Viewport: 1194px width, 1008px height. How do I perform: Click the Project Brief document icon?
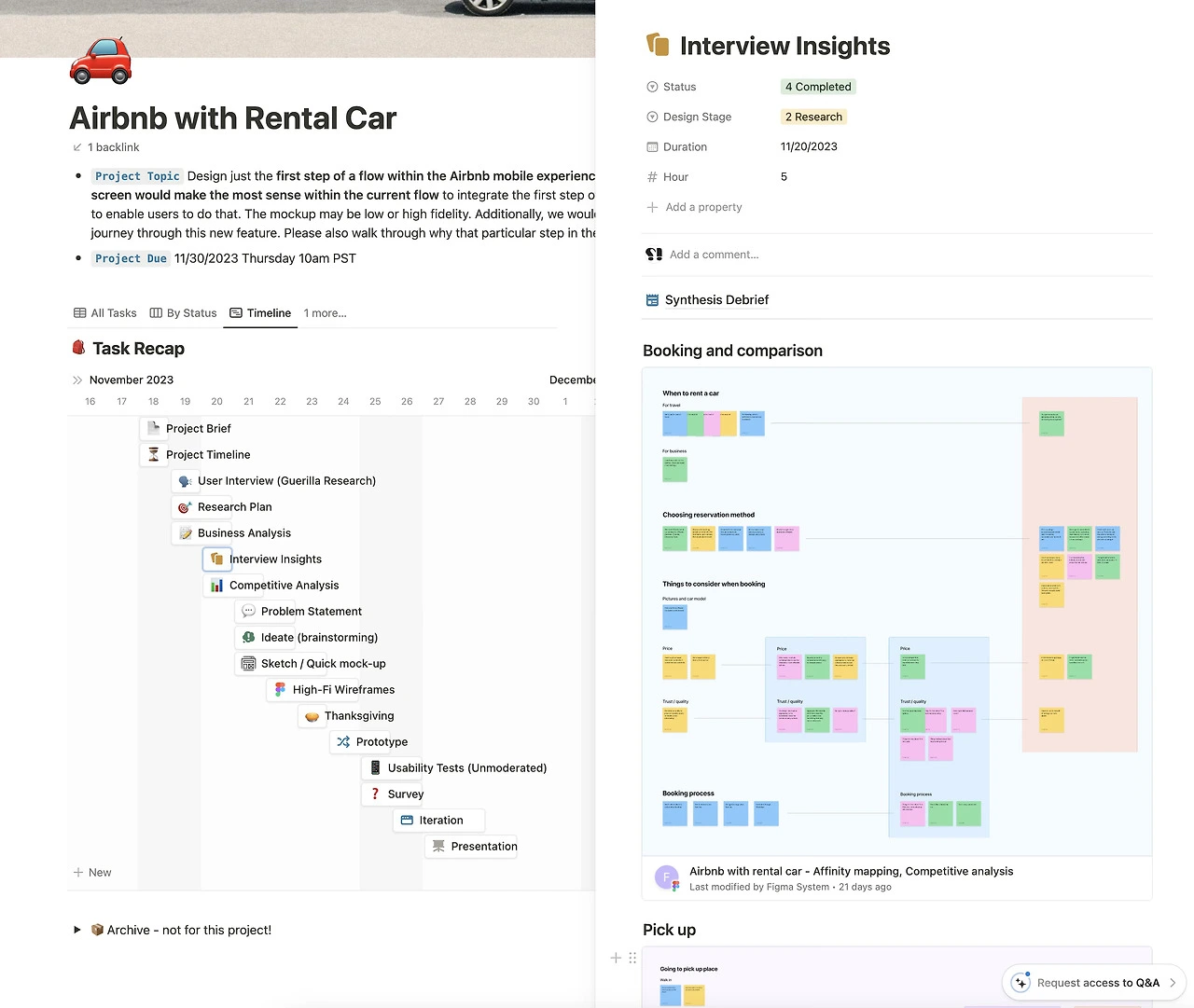pyautogui.click(x=154, y=428)
